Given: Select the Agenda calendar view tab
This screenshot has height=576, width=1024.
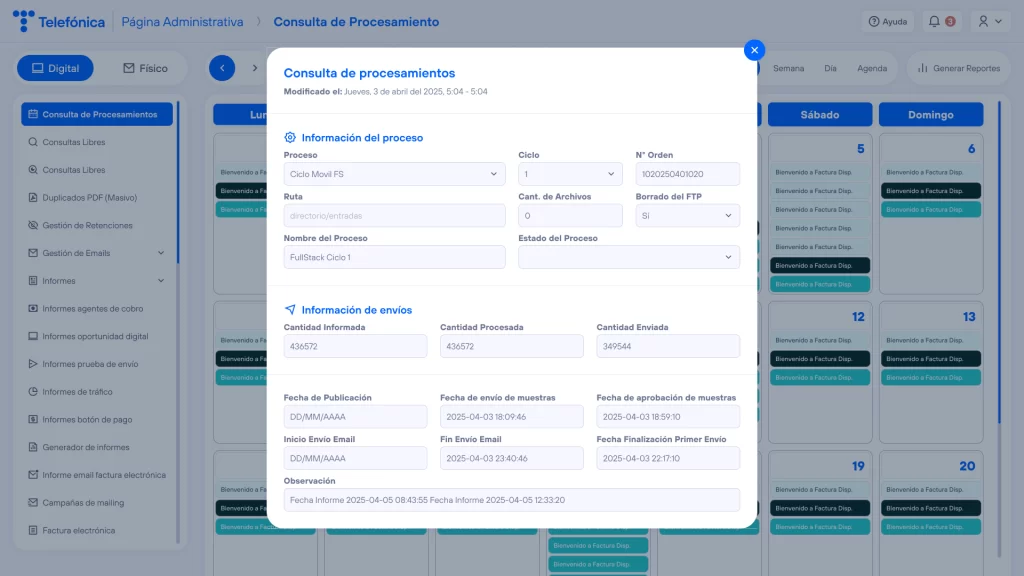Looking at the screenshot, I should 872,68.
